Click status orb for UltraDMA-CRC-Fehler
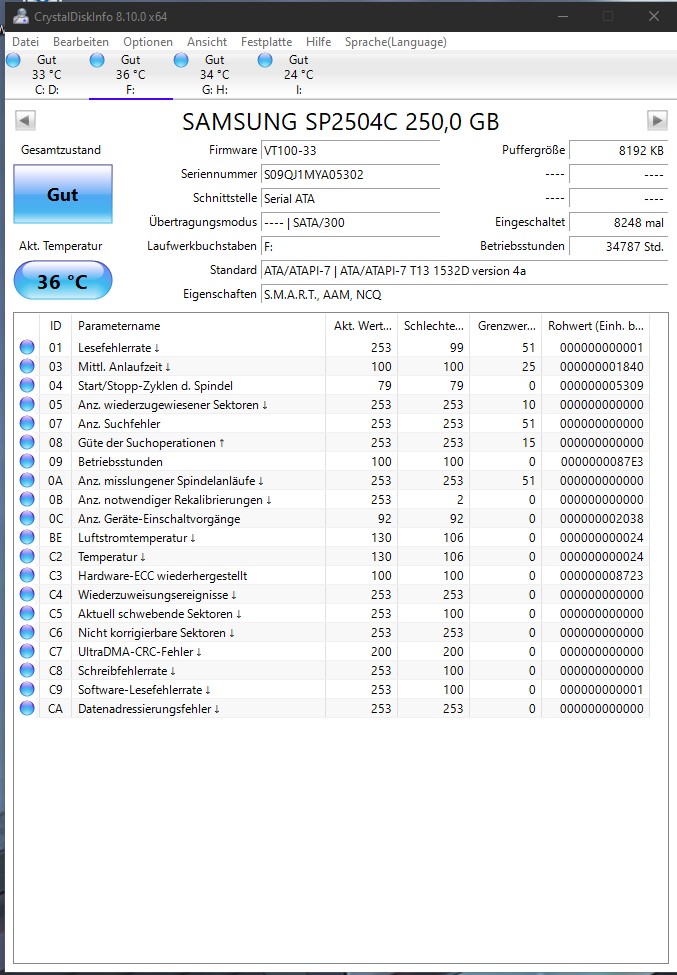This screenshot has height=975, width=677. coord(27,650)
